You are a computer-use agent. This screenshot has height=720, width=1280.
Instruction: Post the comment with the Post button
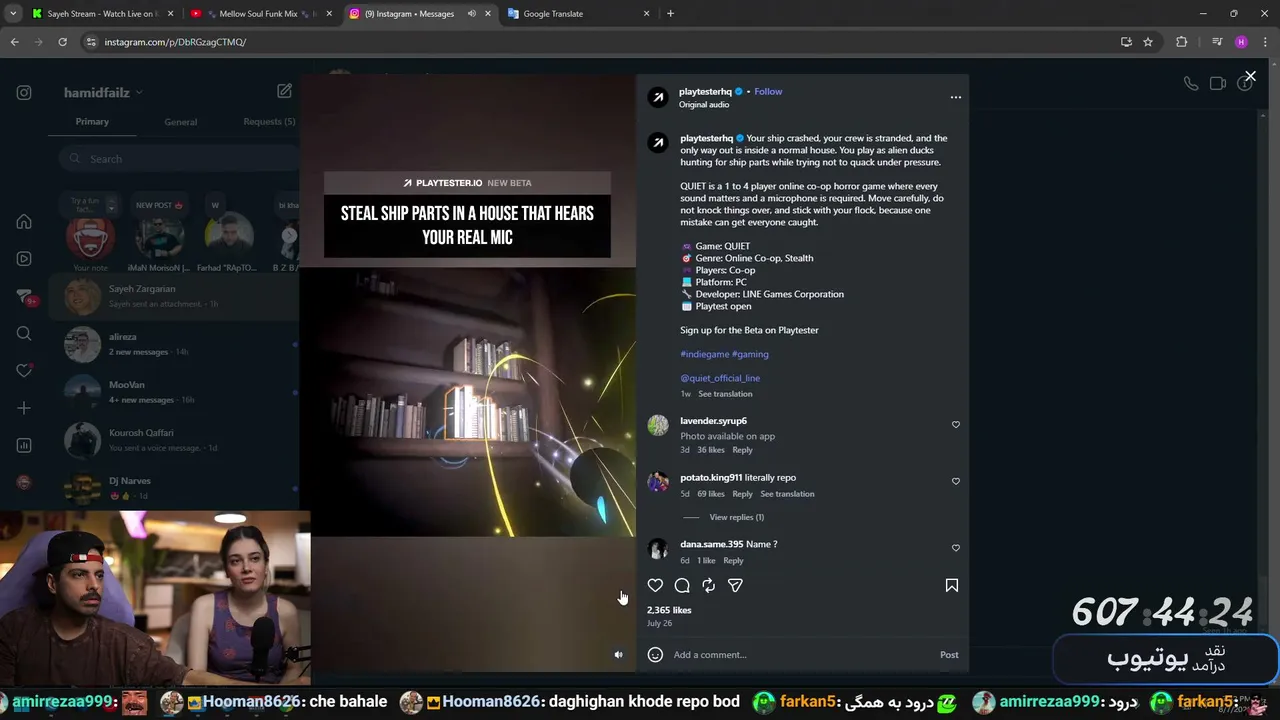[949, 655]
